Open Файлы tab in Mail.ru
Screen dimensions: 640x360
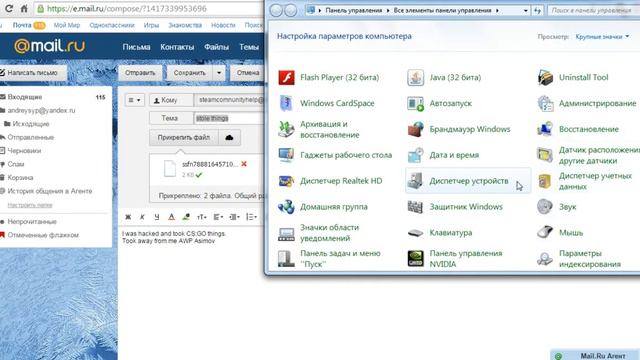216,47
